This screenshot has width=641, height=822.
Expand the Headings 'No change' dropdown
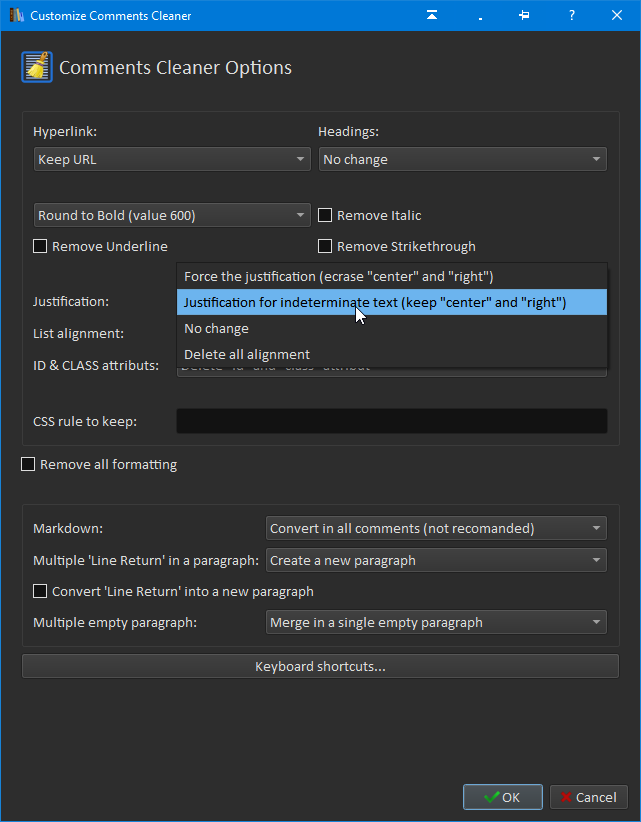463,159
